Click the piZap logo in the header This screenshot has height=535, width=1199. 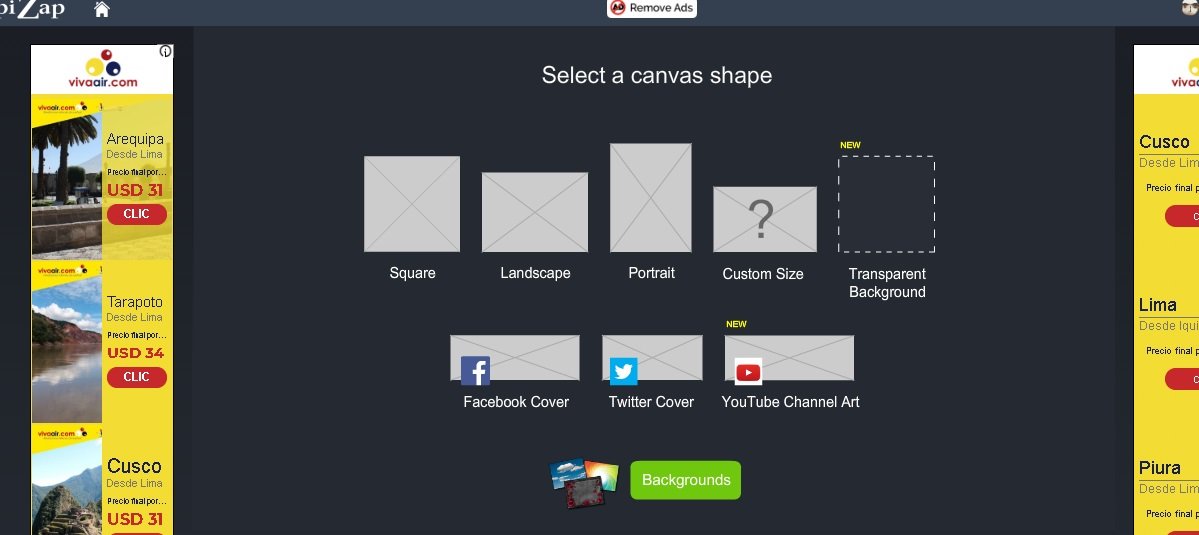32,9
